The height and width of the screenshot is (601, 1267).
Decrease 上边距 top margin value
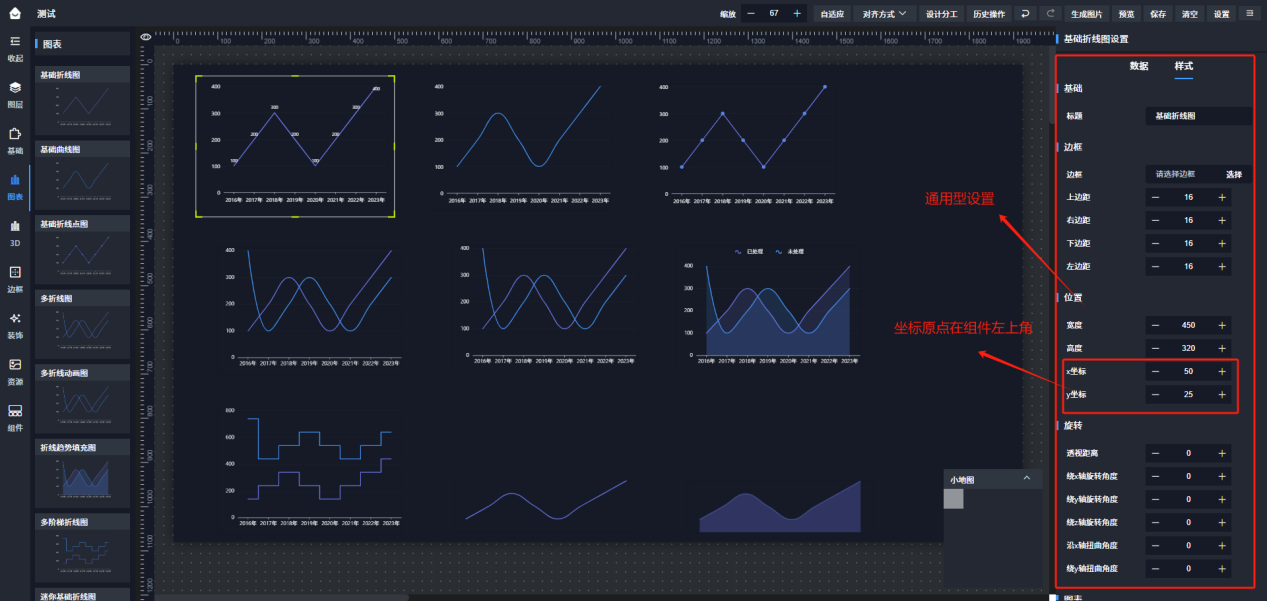1156,197
